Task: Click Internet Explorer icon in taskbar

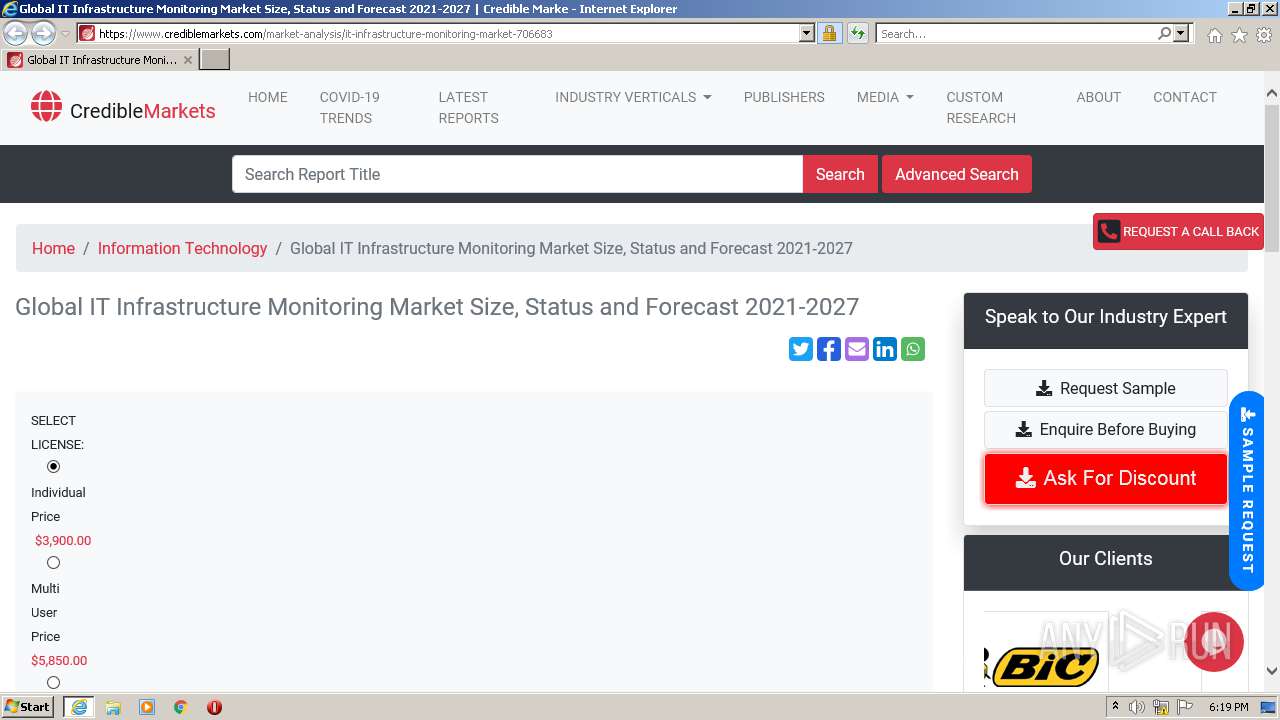Action: (x=79, y=707)
